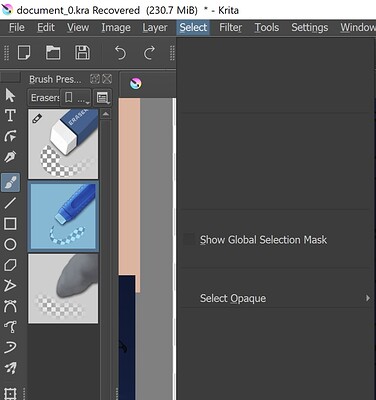The image size is (376, 400).
Task: Open the Settings menu
Action: click(x=310, y=27)
